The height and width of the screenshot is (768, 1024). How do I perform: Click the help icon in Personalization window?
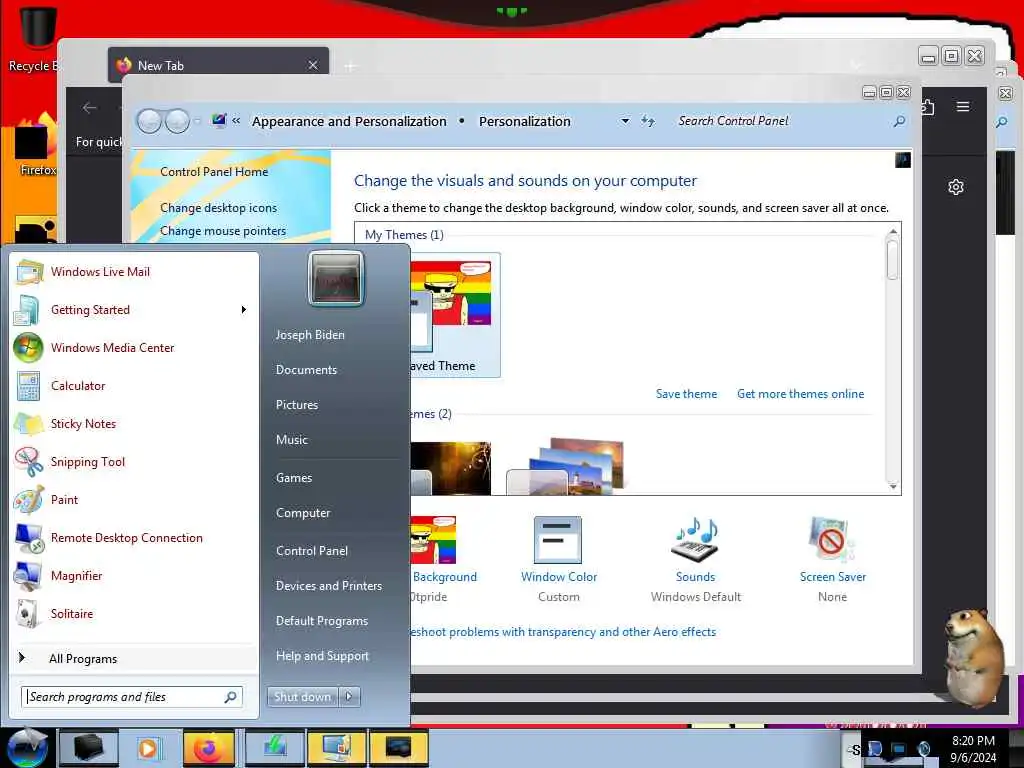903,160
